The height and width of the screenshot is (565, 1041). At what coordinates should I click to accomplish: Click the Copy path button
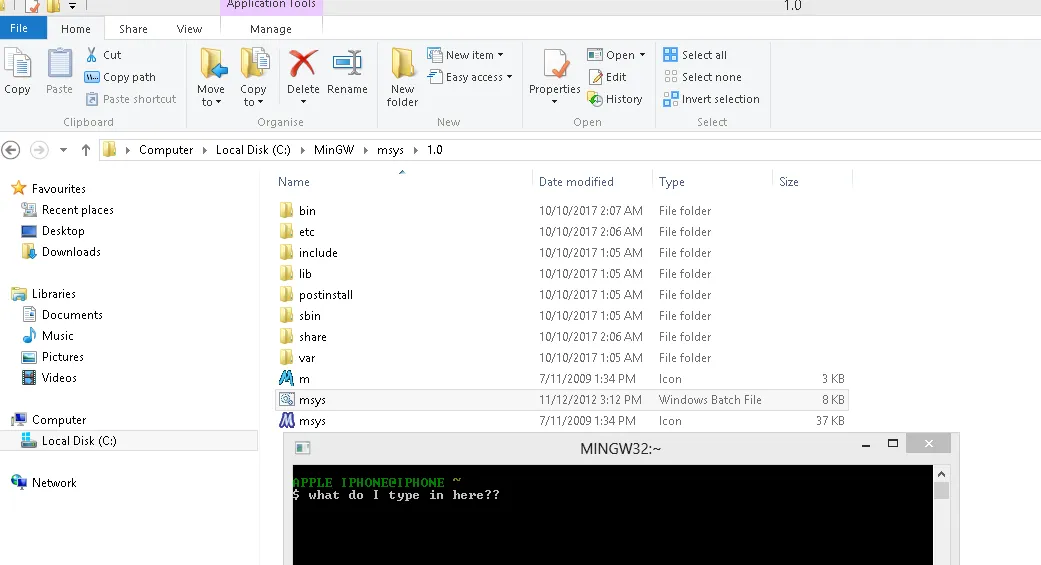[x=120, y=77]
